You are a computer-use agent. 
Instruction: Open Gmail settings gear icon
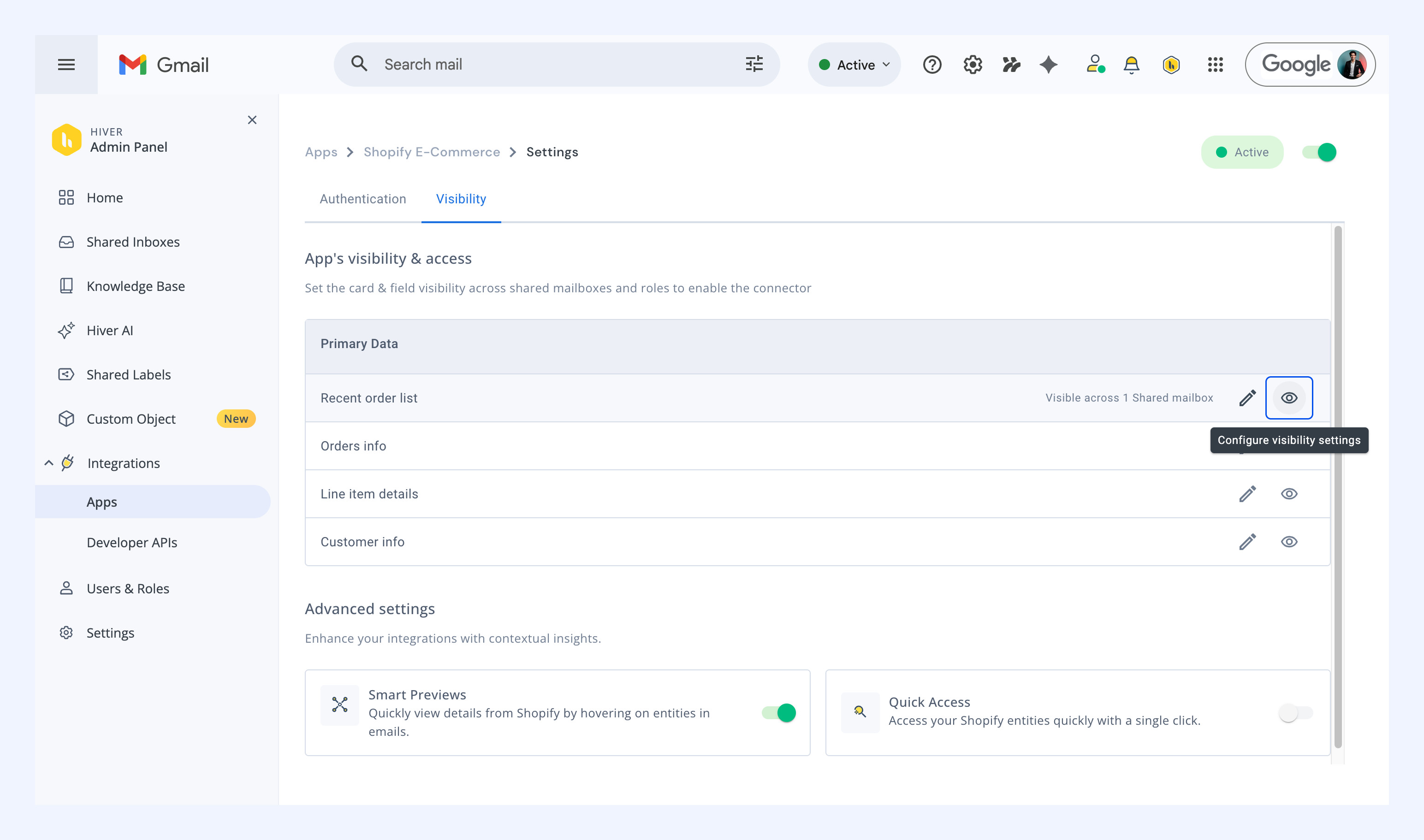[973, 65]
